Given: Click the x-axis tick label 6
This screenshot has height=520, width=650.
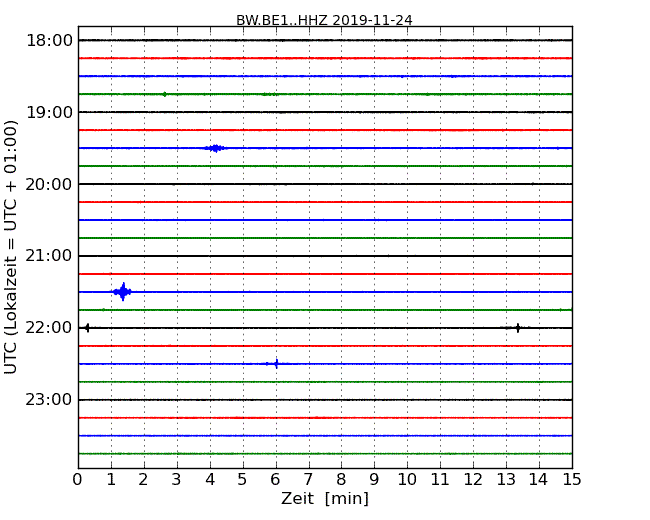Looking at the screenshot, I should click(x=275, y=480).
